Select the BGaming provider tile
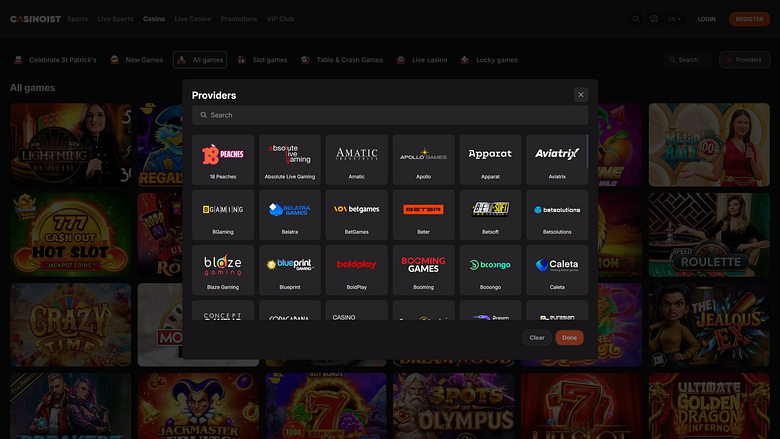Image resolution: width=780 pixels, height=439 pixels. 223,215
